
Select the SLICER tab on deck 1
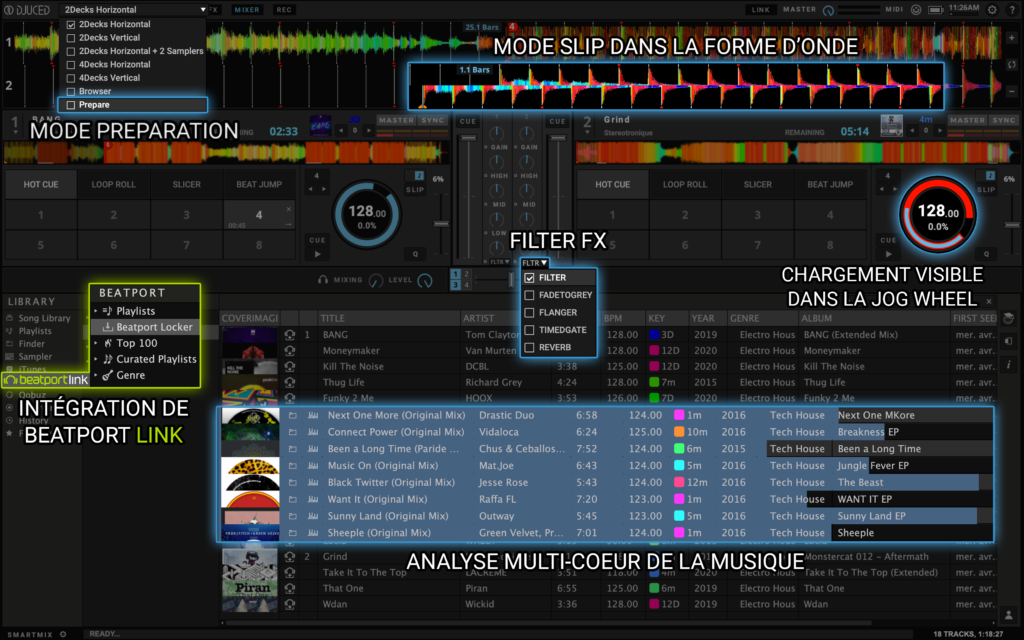(x=185, y=185)
